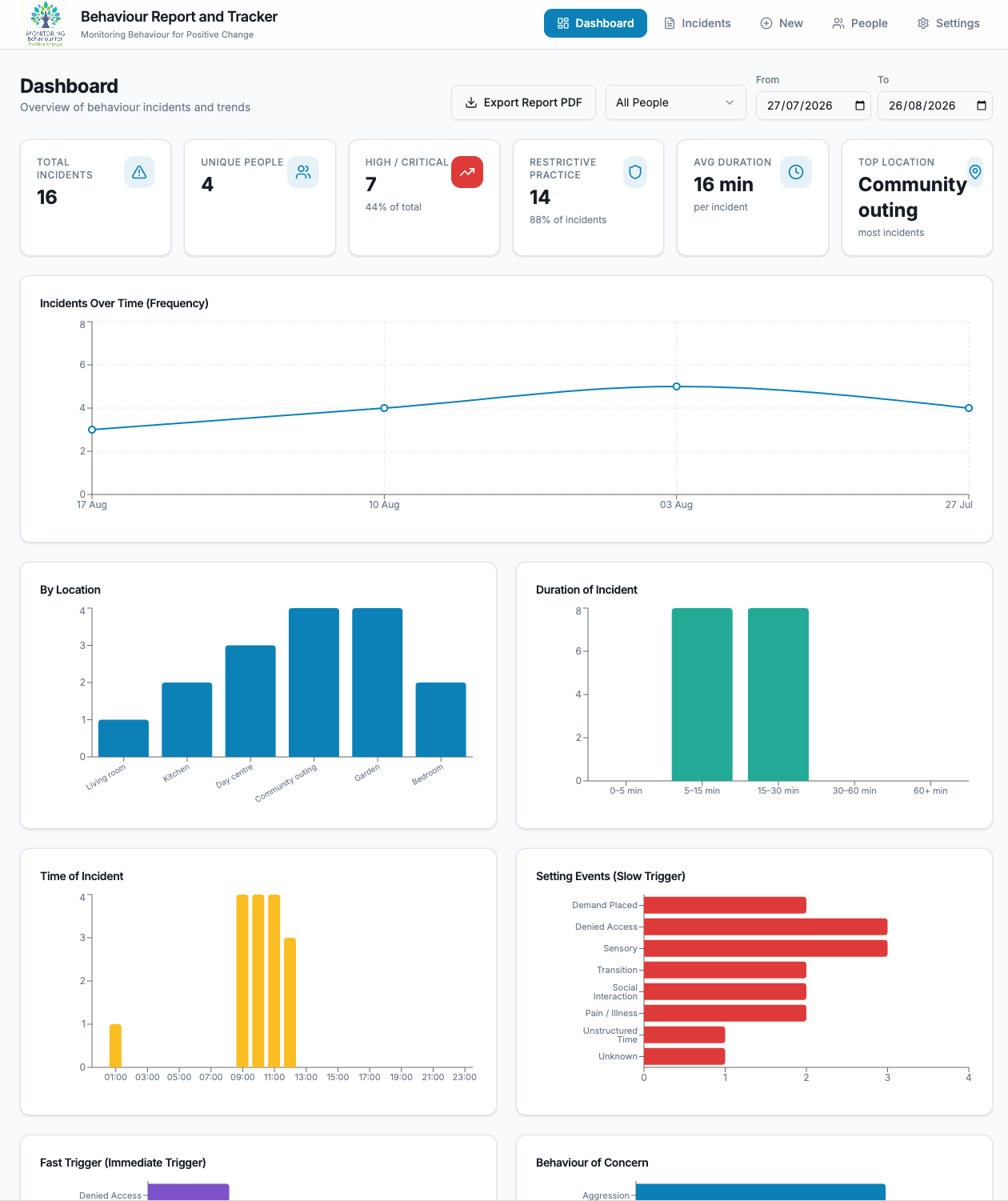
Task: Click the Living room bar in By Location
Action: (x=123, y=739)
